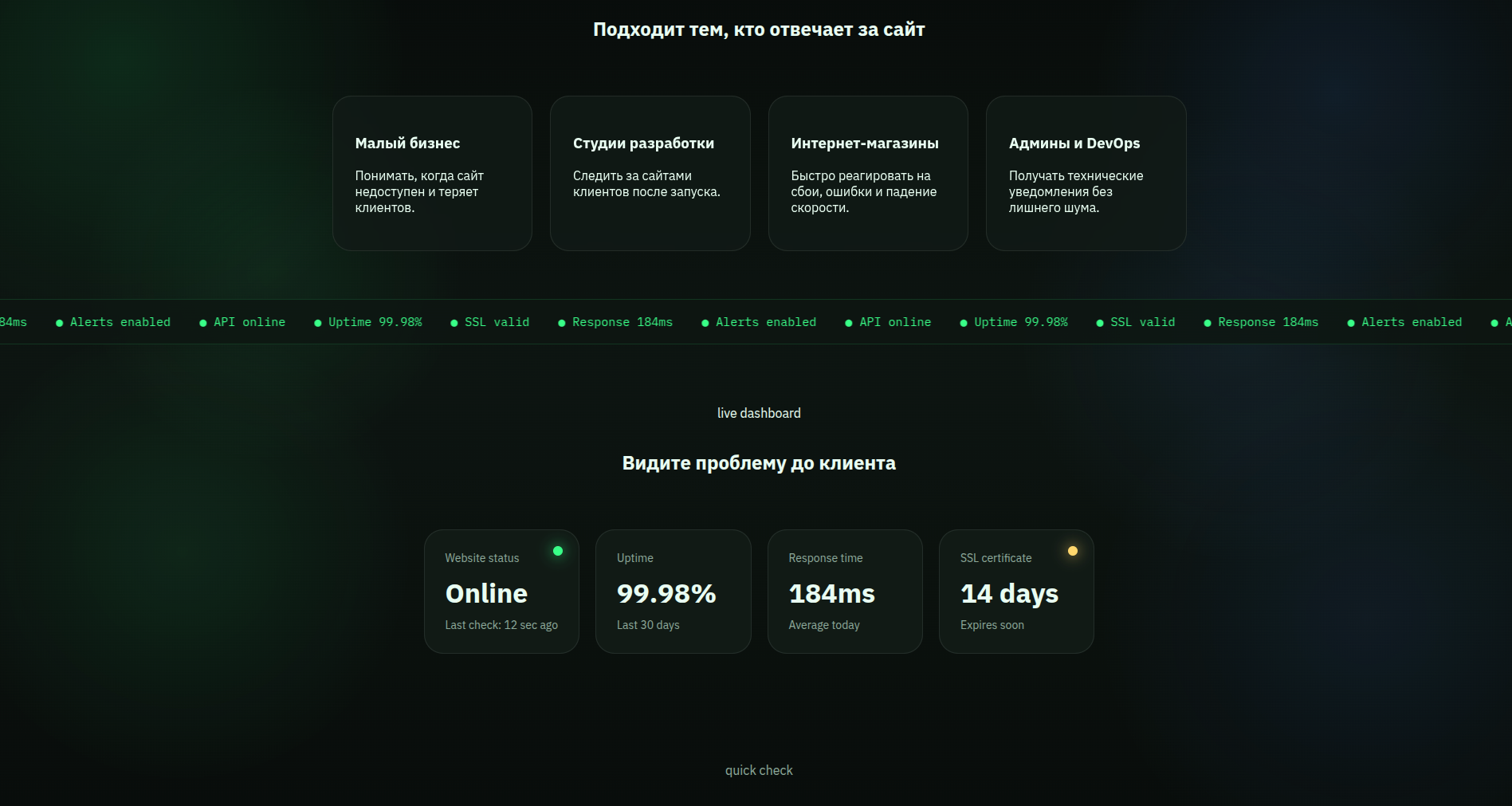Click the 184ms response time value in card
Image resolution: width=1512 pixels, height=806 pixels.
click(x=832, y=593)
